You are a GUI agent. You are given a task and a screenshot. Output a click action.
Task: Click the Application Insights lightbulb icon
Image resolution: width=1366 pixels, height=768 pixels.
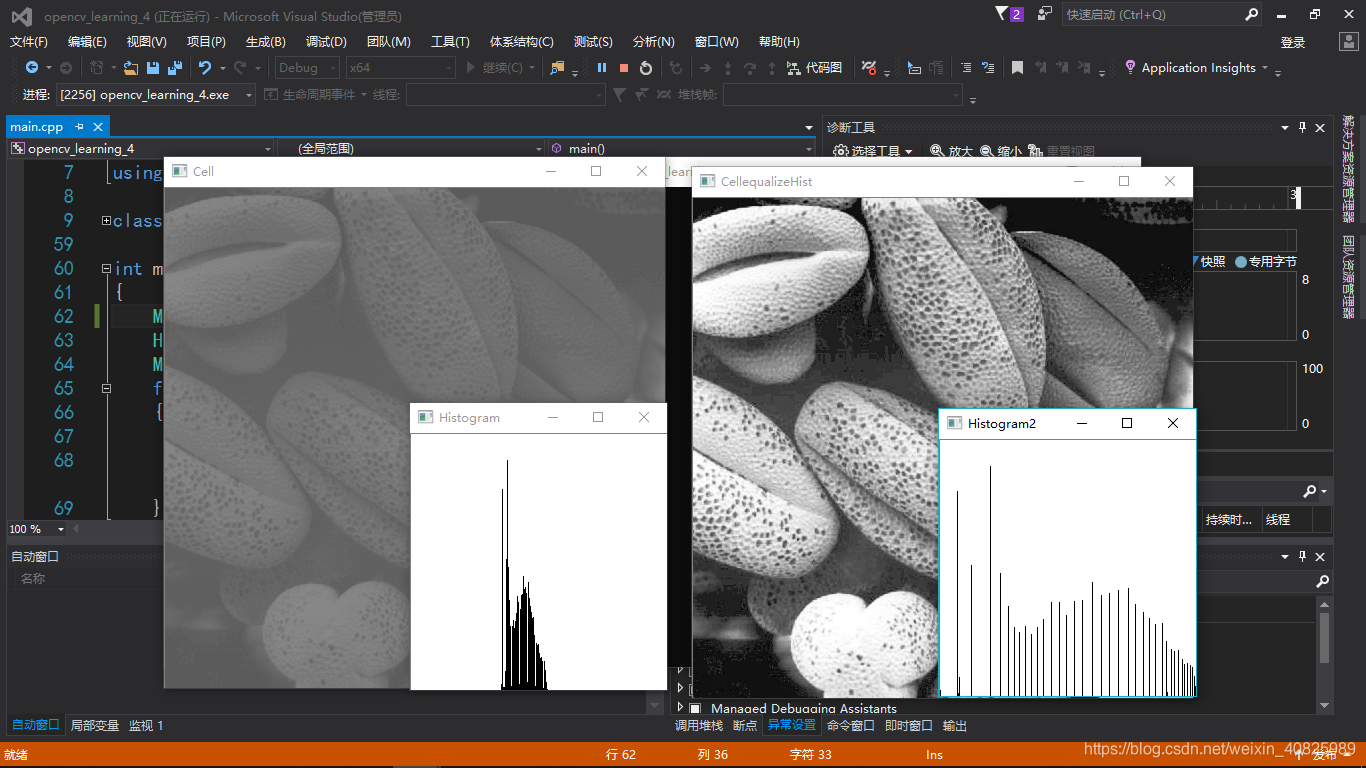(1130, 68)
